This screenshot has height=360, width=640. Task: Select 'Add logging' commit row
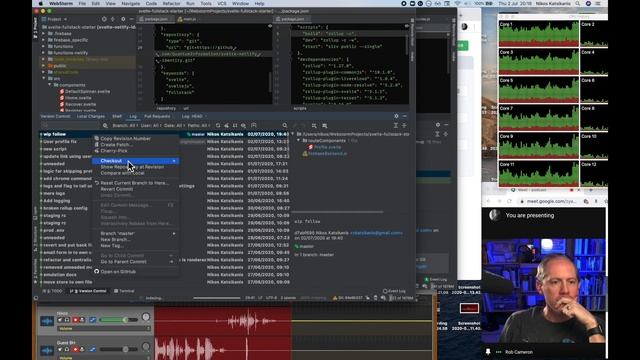tap(57, 201)
